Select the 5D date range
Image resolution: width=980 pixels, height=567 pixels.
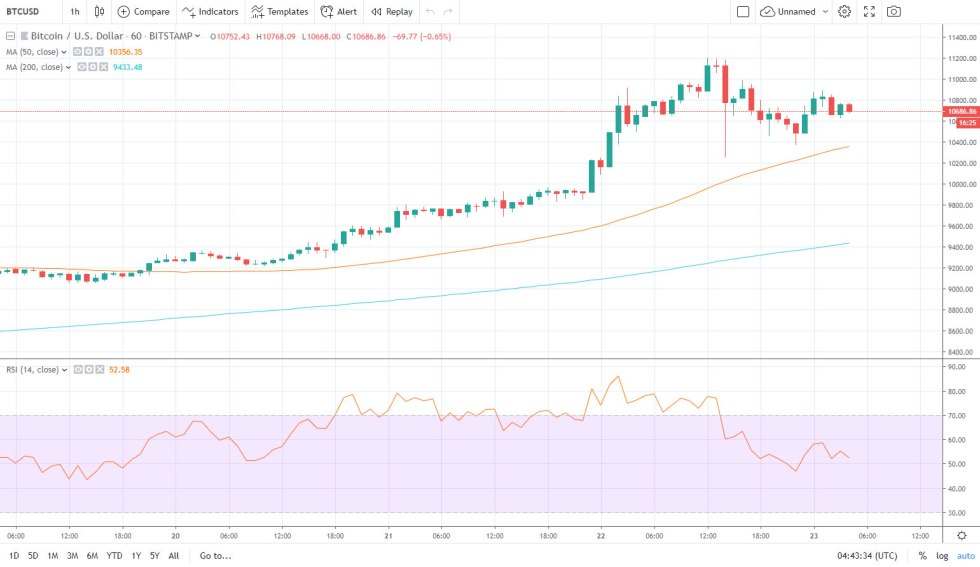coord(33,555)
